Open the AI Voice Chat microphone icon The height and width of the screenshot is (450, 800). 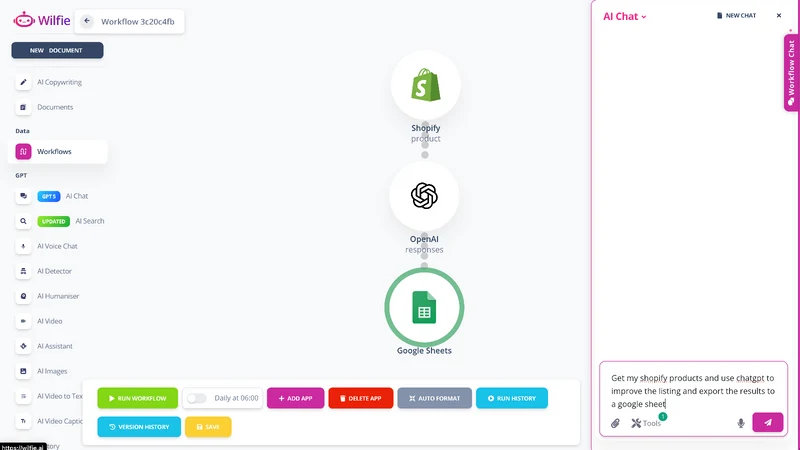(x=23, y=246)
